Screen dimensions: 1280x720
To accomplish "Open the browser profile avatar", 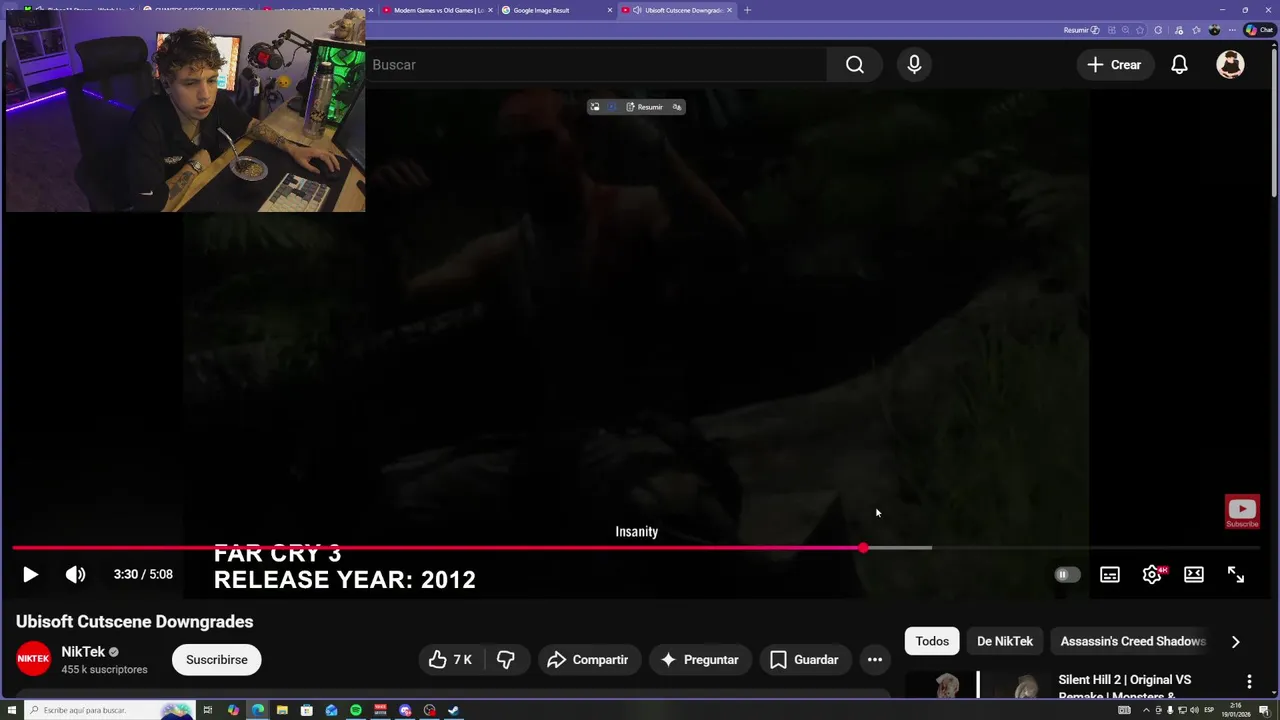I will coord(1214,30).
